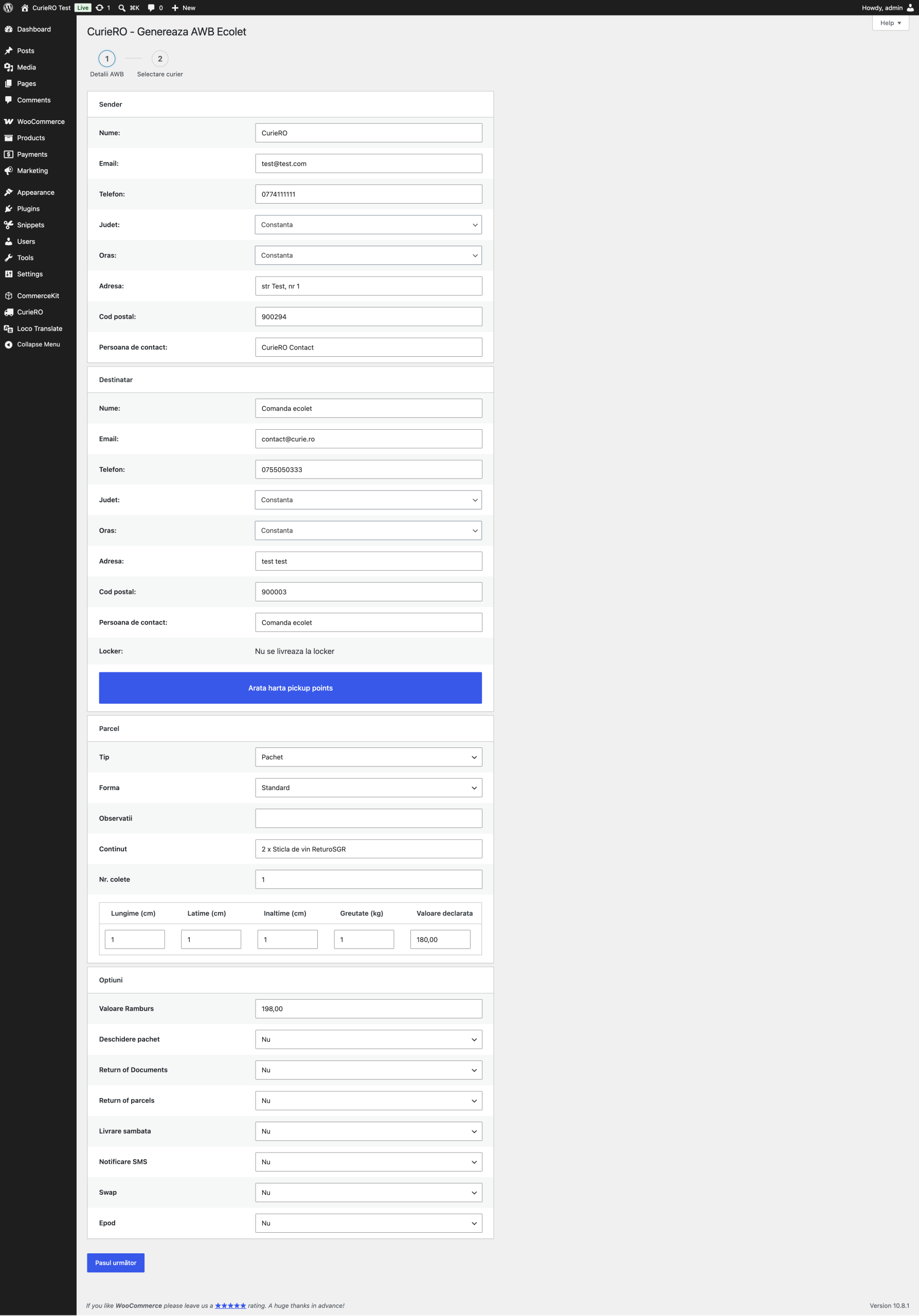
Task: Open the Tip dropdown showing Pachet
Action: tap(368, 757)
